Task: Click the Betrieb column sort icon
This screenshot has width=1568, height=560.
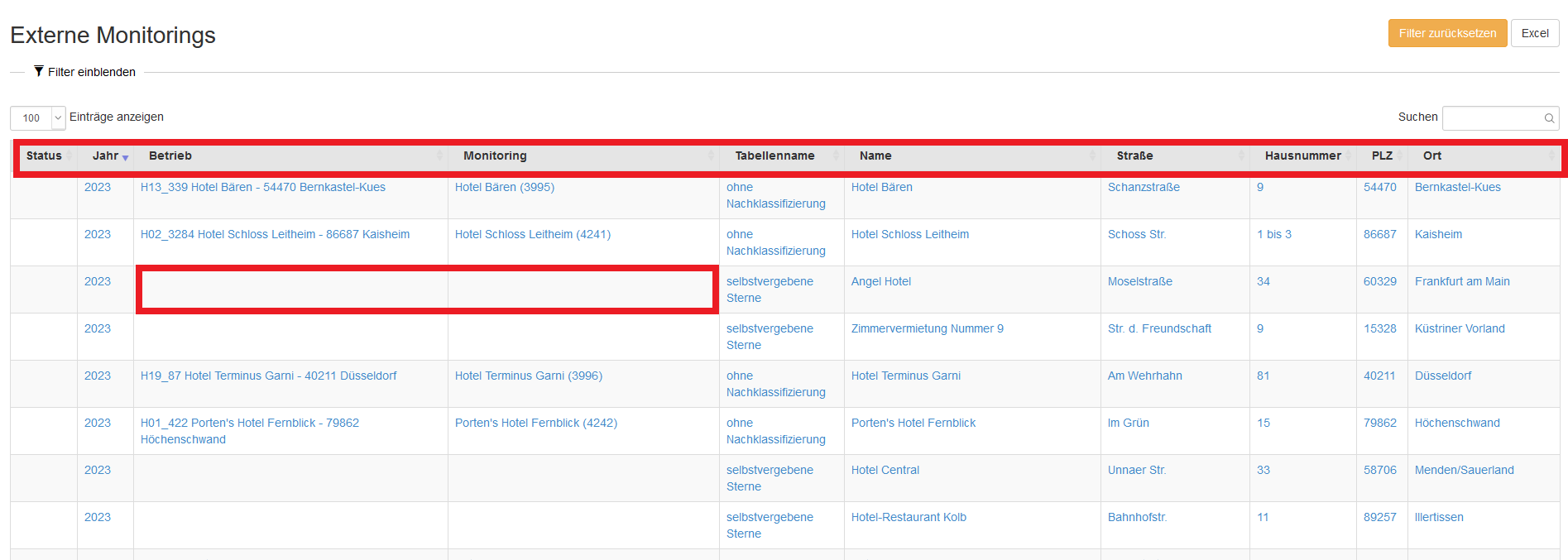Action: (439, 156)
